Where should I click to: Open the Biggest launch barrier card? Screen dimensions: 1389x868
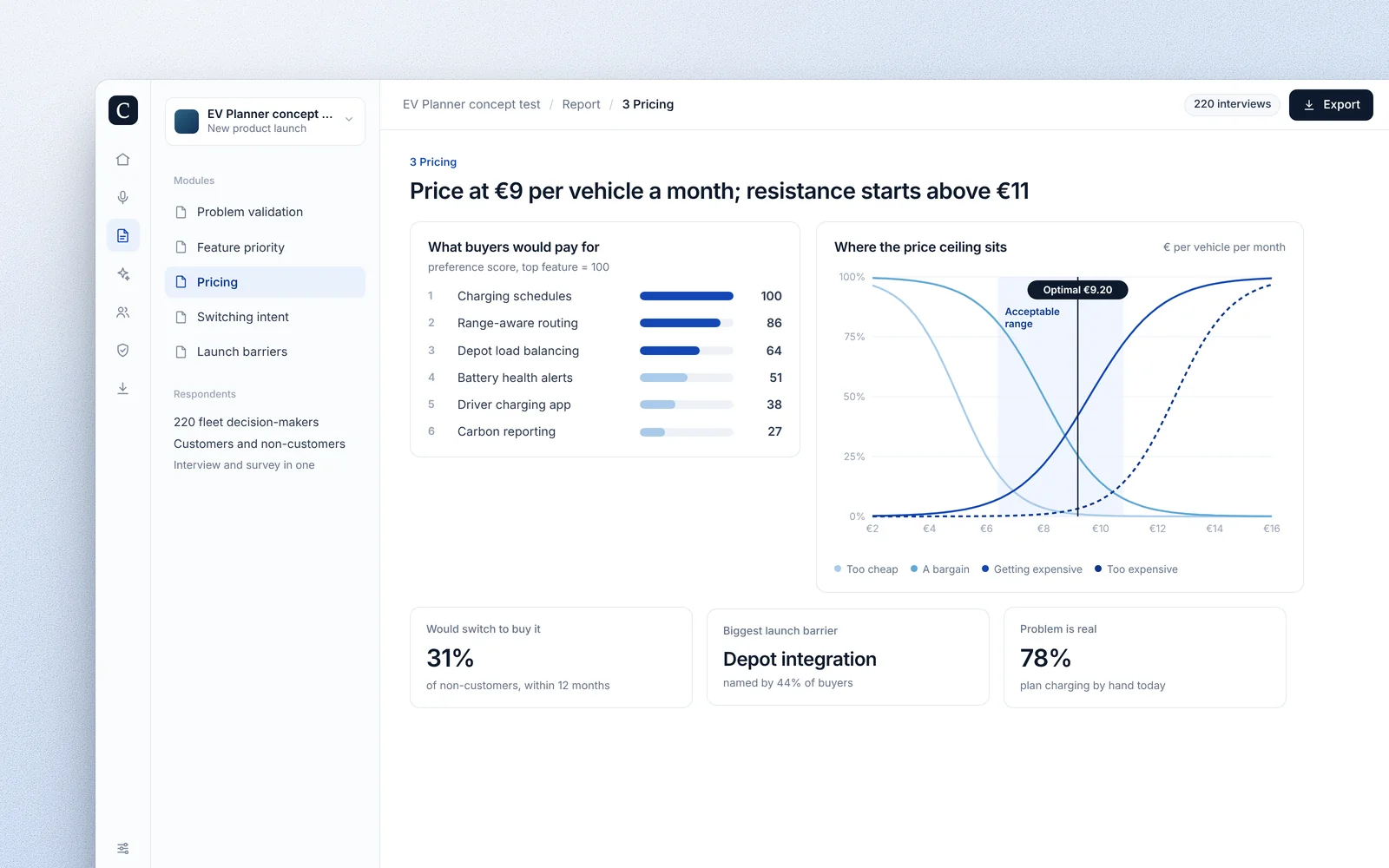tap(848, 657)
